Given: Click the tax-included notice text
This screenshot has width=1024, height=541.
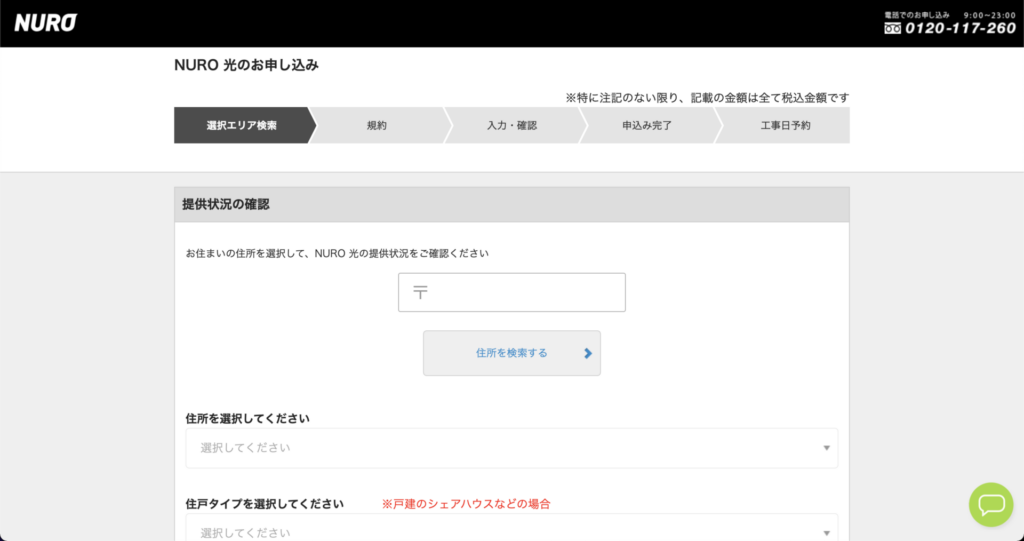Looking at the screenshot, I should point(707,97).
